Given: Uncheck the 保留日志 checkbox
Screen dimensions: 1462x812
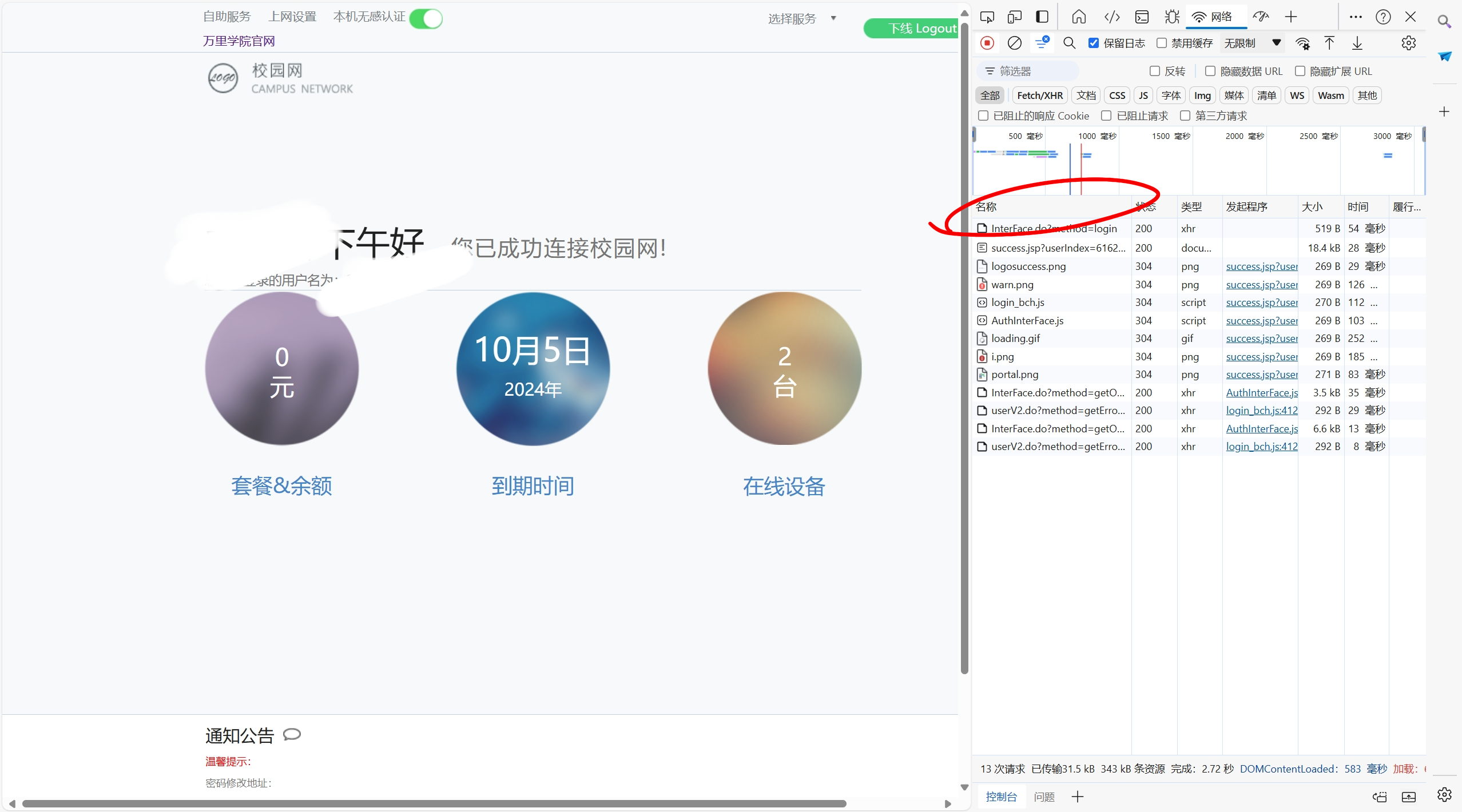Looking at the screenshot, I should point(1094,43).
